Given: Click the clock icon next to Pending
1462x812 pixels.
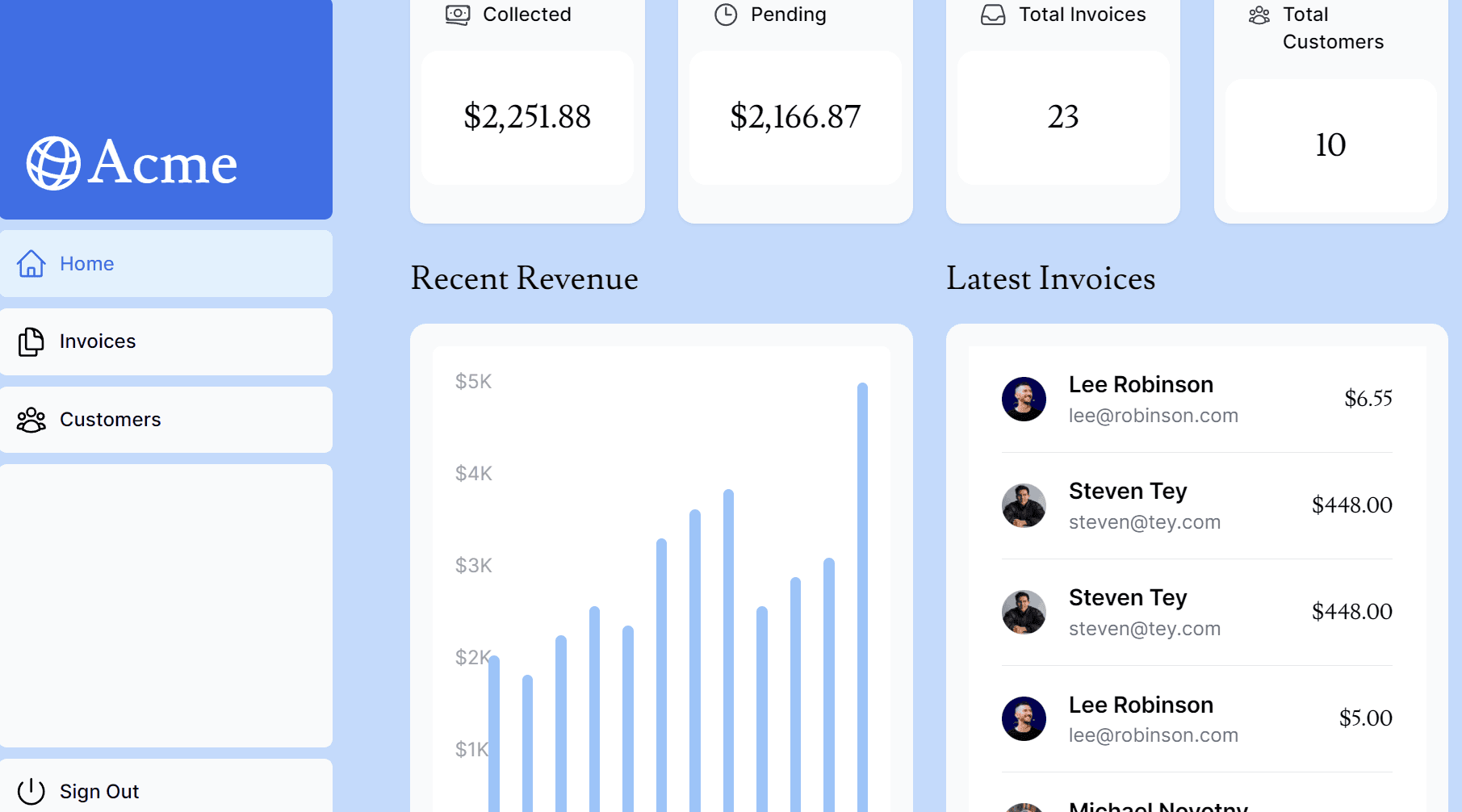Looking at the screenshot, I should click(725, 14).
